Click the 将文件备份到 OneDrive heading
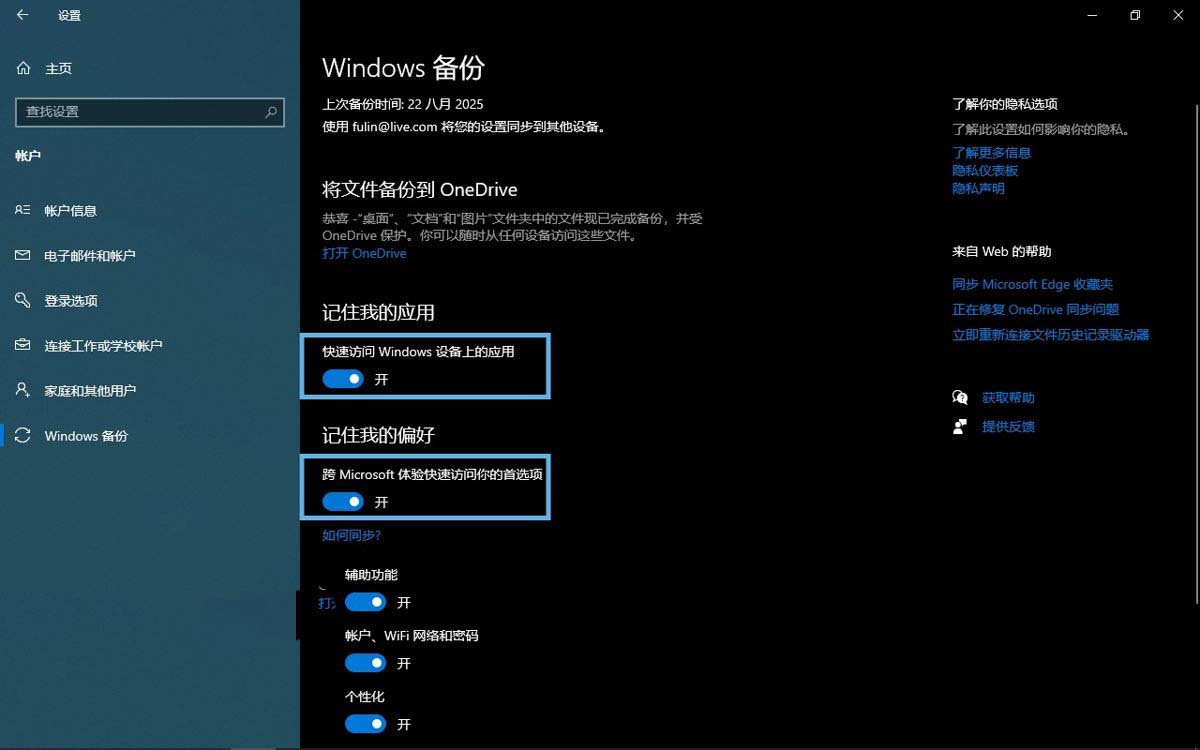Viewport: 1200px width, 750px height. tap(419, 189)
